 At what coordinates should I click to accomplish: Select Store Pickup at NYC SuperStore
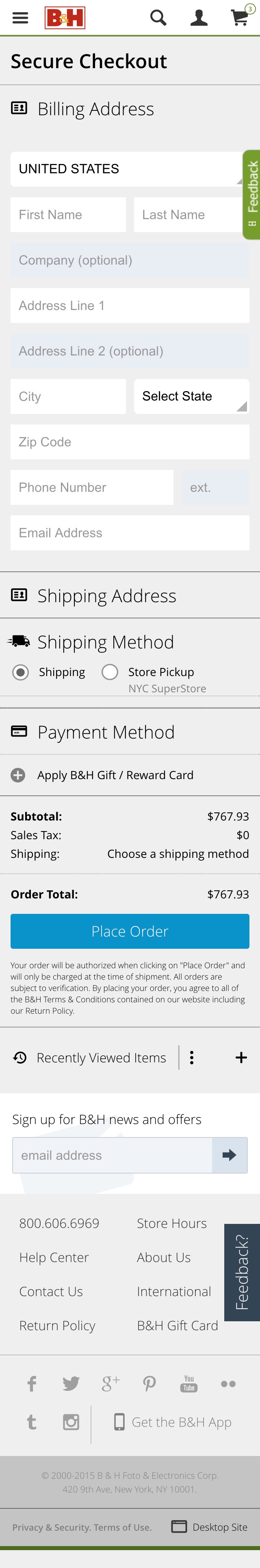(110, 671)
